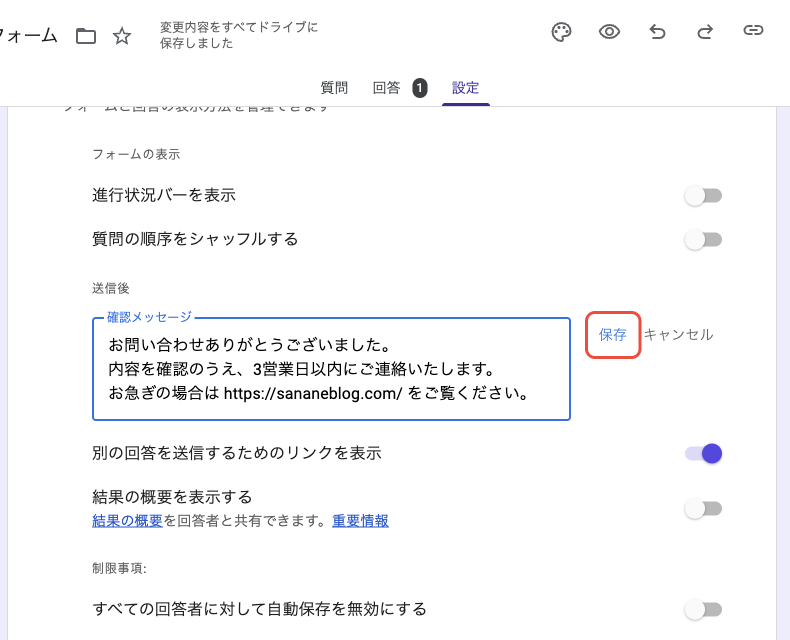Toggle すべての回答者に対して自動保存を無効にする
The height and width of the screenshot is (640, 790).
[703, 610]
